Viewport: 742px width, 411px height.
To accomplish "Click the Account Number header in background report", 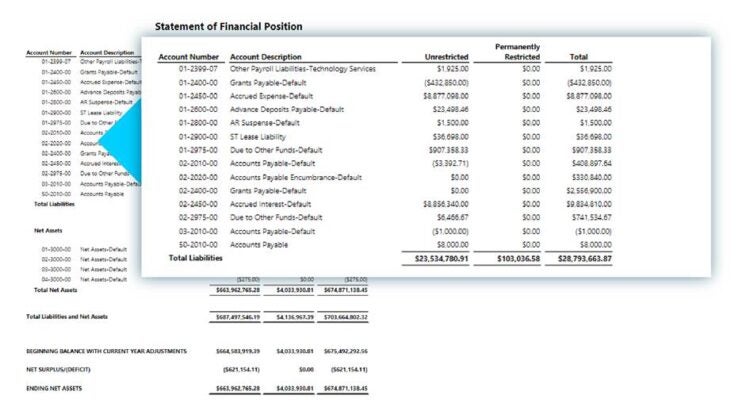I will point(49,52).
